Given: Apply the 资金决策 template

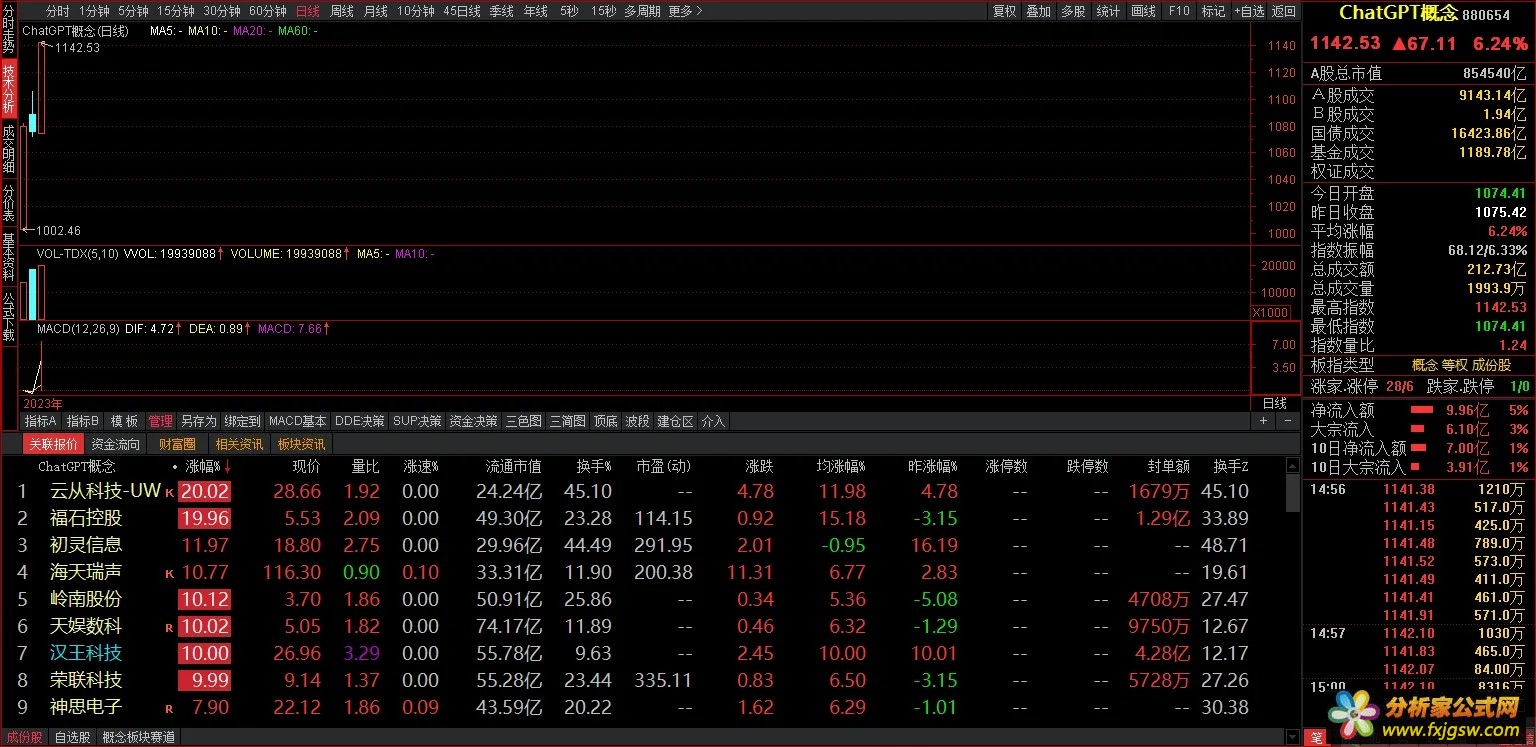Looking at the screenshot, I should [x=473, y=421].
